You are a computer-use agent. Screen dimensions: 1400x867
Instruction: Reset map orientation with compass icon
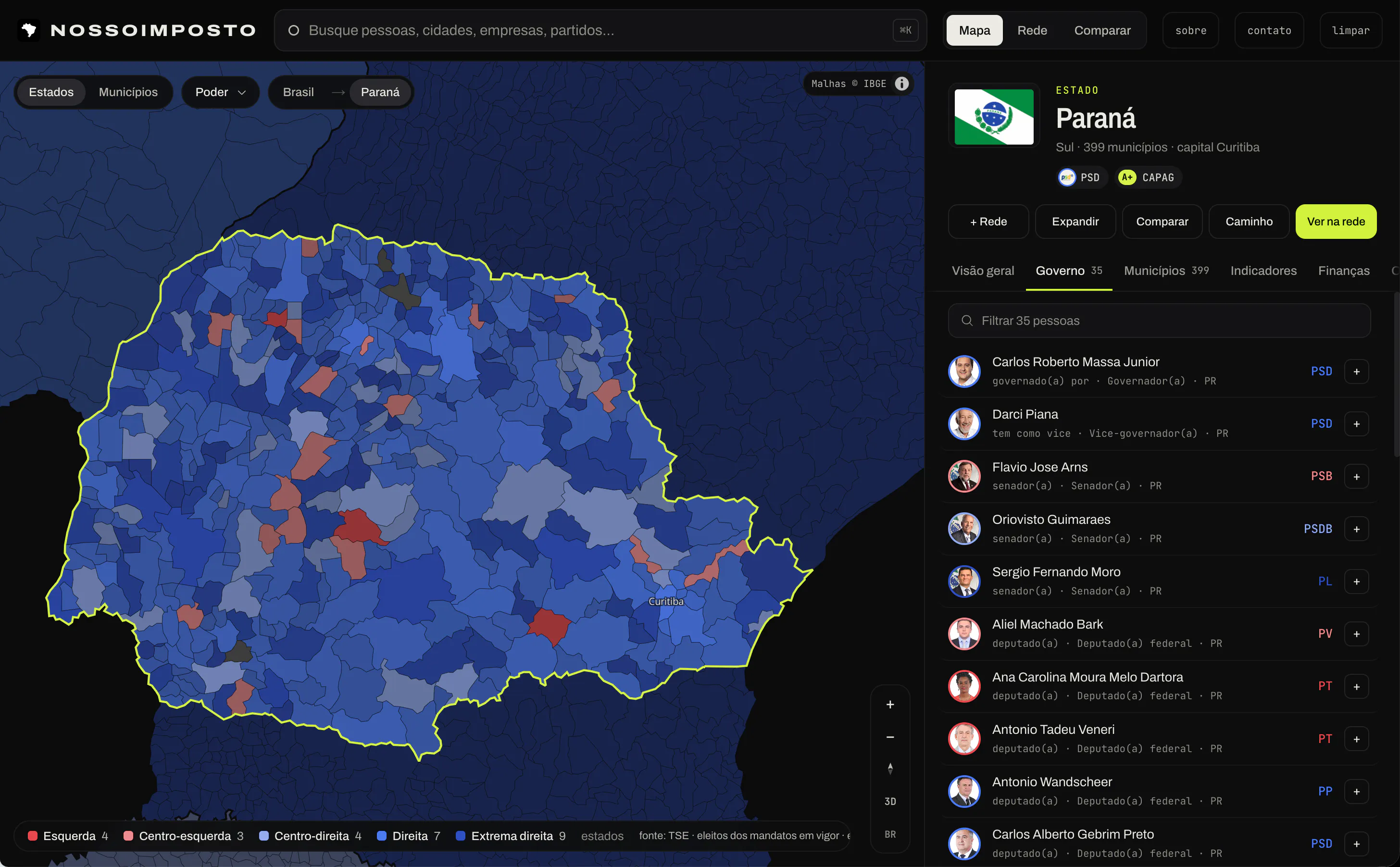tap(890, 769)
